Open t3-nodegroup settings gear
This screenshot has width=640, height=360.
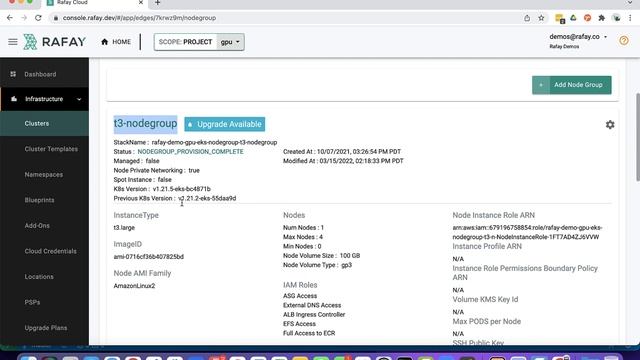click(610, 124)
